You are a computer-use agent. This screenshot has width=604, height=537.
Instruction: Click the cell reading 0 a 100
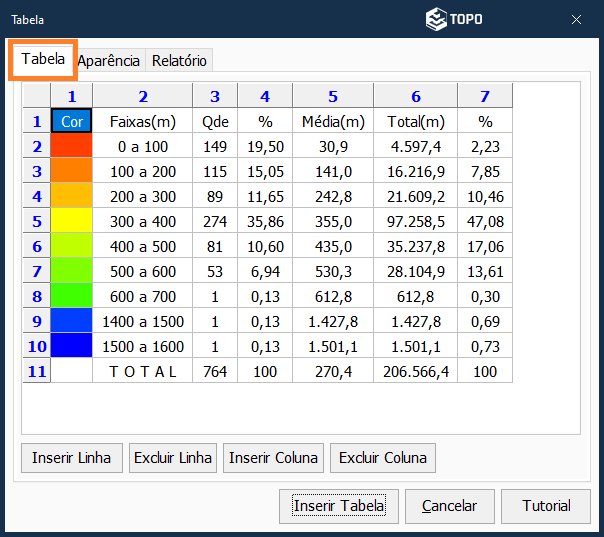(x=143, y=145)
